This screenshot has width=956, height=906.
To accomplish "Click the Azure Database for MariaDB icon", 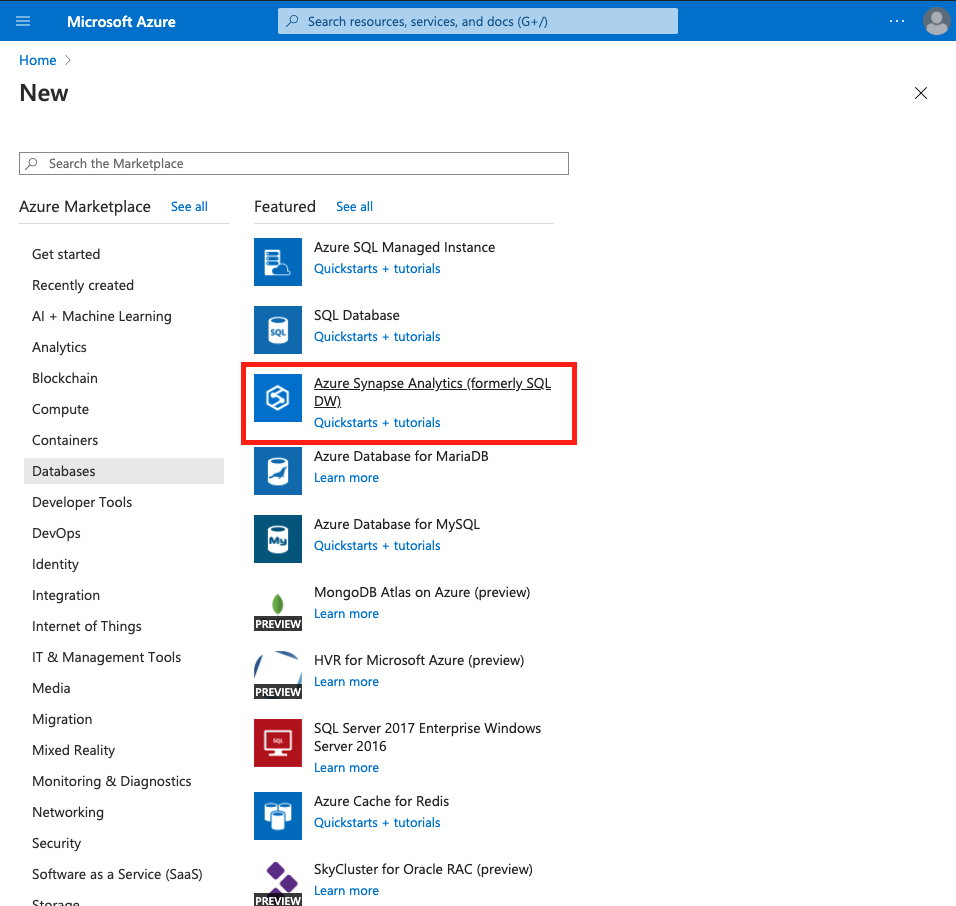I will tap(277, 471).
